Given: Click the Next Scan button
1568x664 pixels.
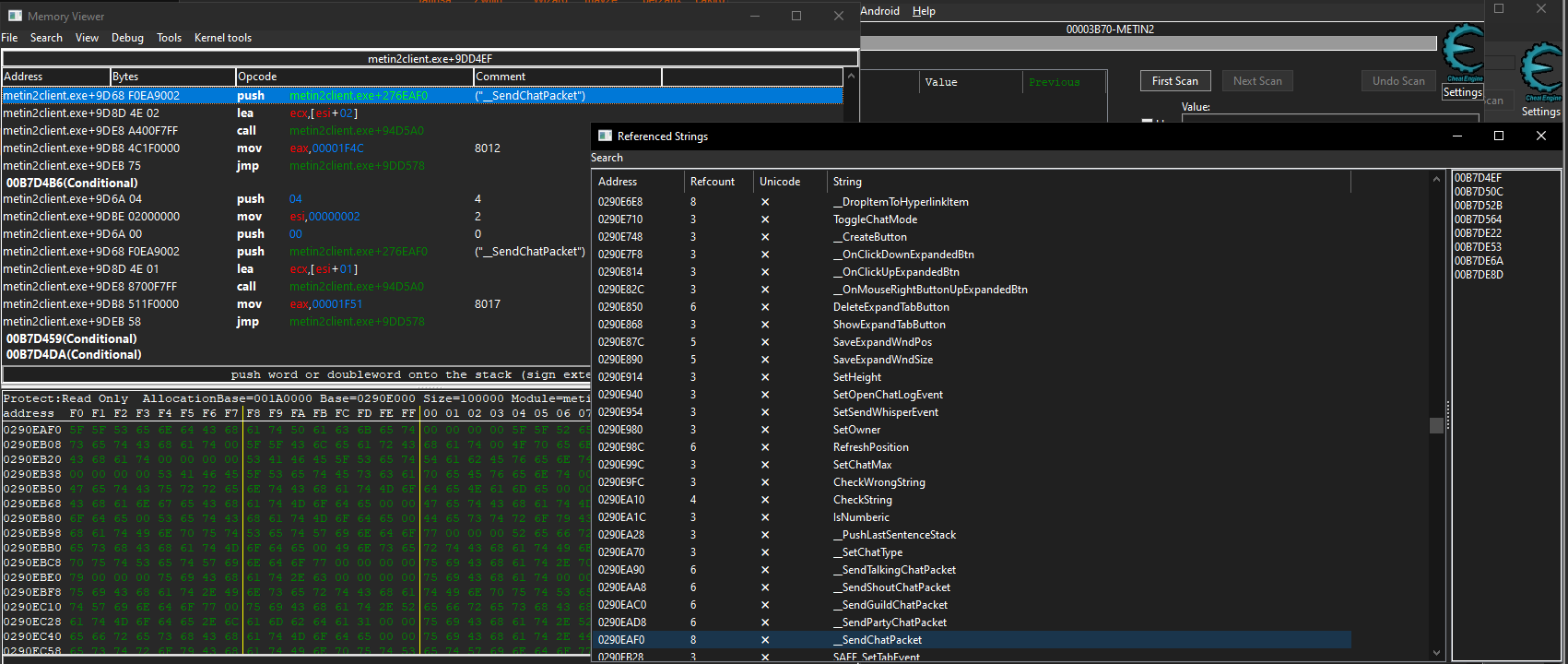Looking at the screenshot, I should coord(1257,81).
